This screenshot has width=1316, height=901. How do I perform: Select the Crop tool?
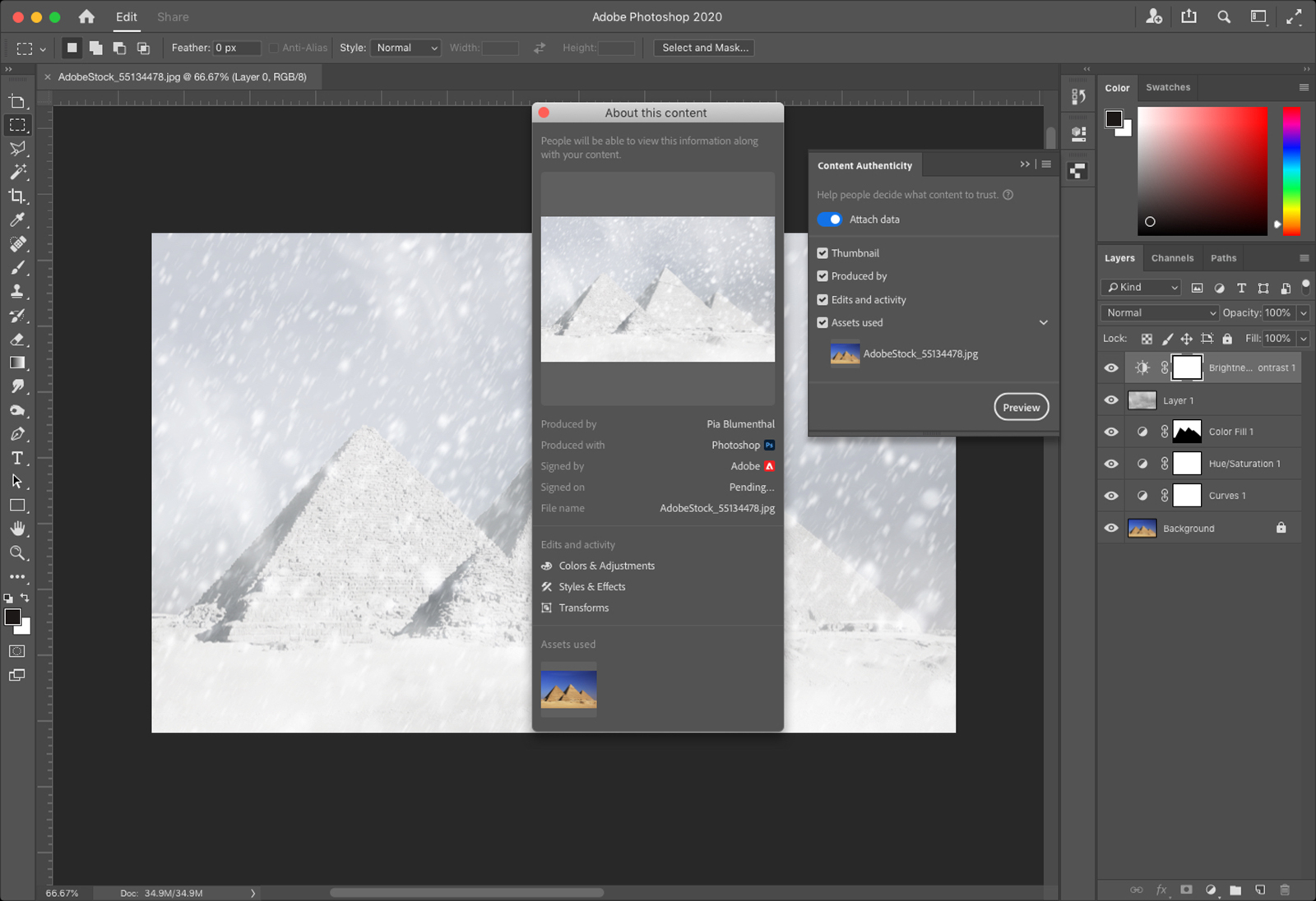[x=18, y=196]
